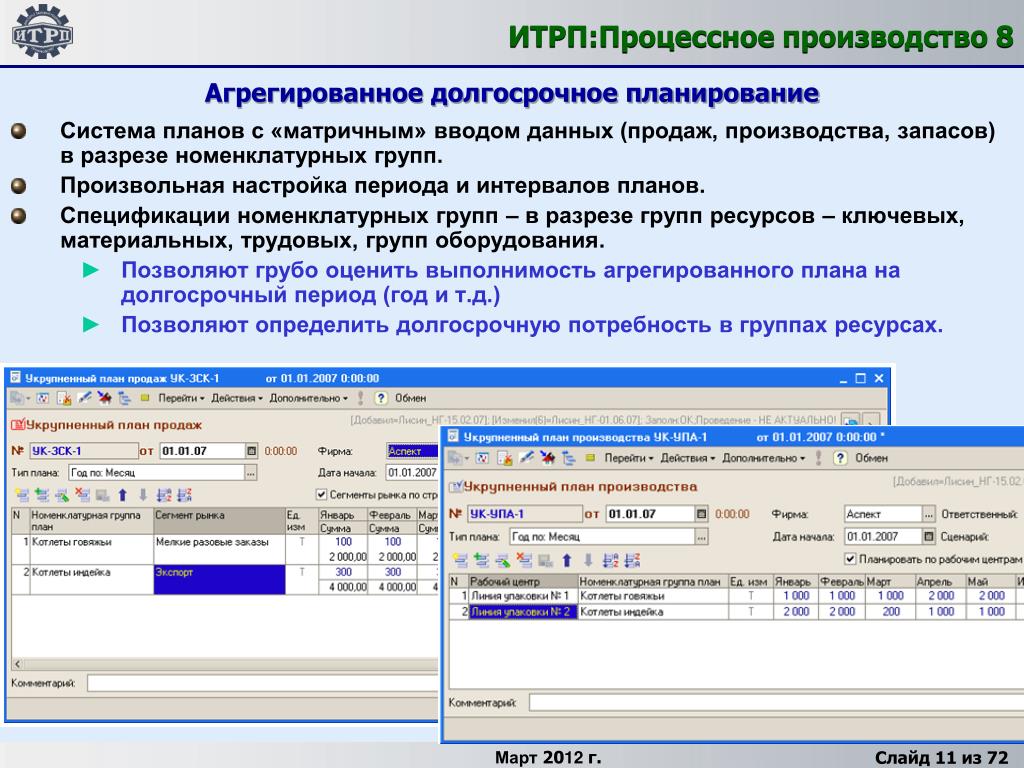This screenshot has height=768, width=1024.
Task: Click the number field УК-УПА-1
Action: (526, 514)
